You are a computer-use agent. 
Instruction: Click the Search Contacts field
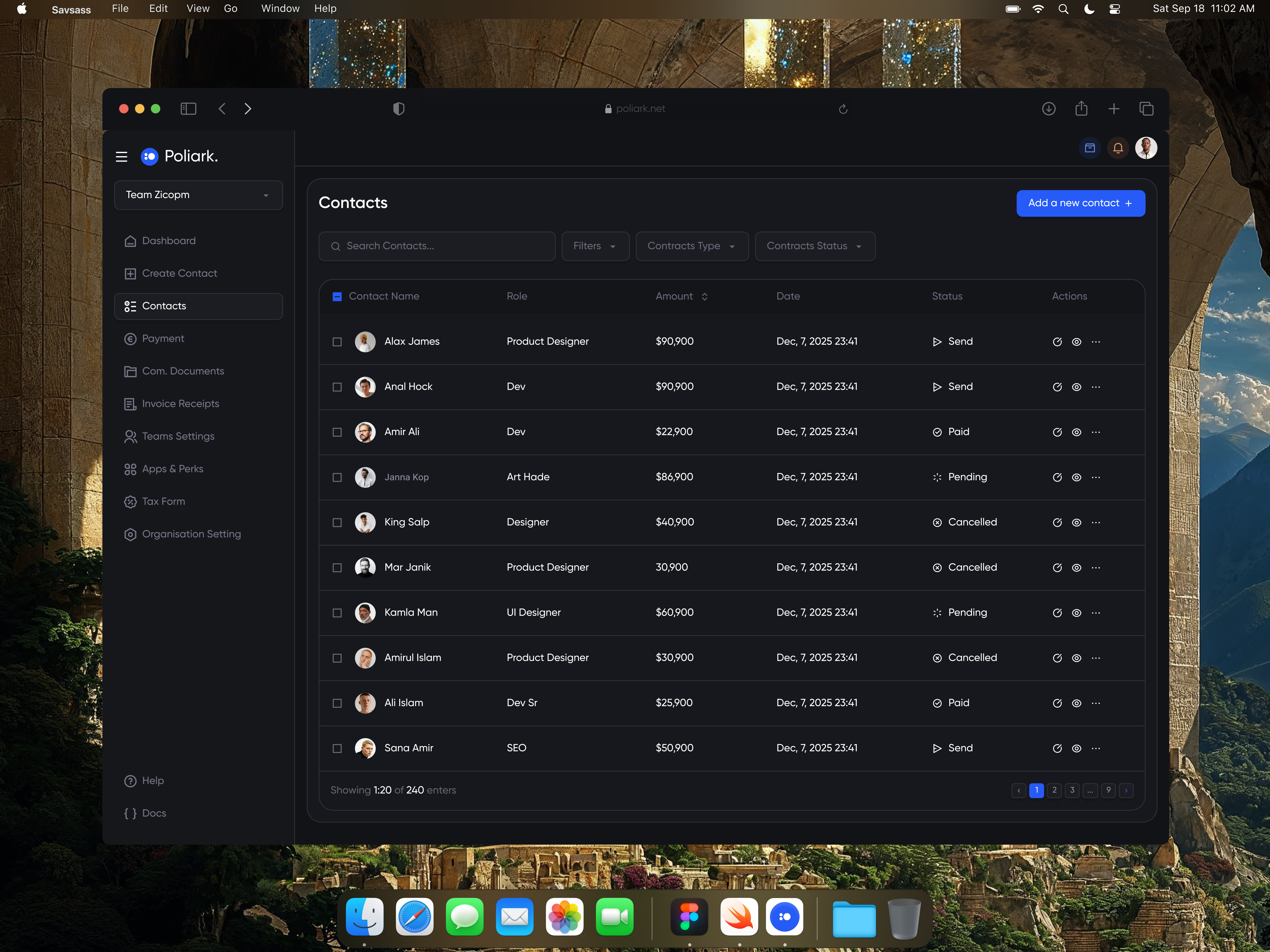(437, 246)
